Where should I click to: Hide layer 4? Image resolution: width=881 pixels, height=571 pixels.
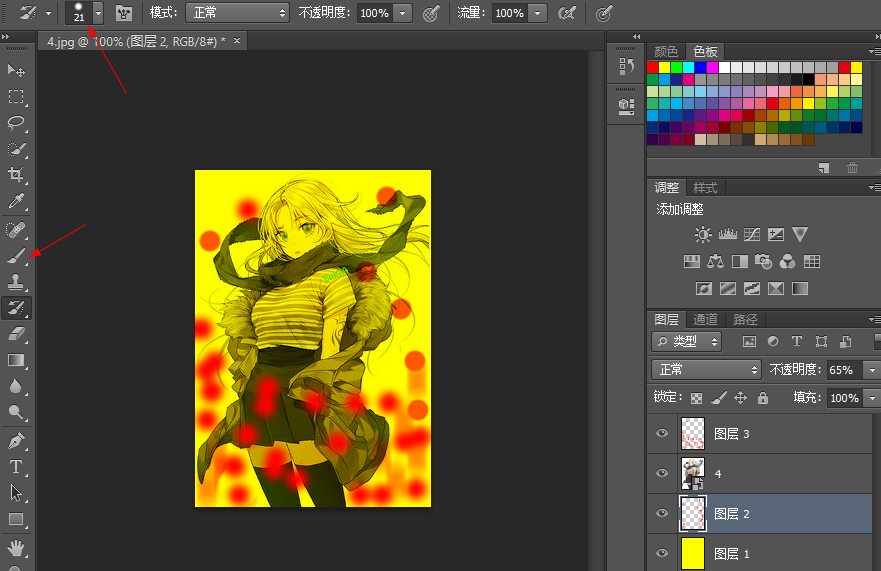coord(662,473)
